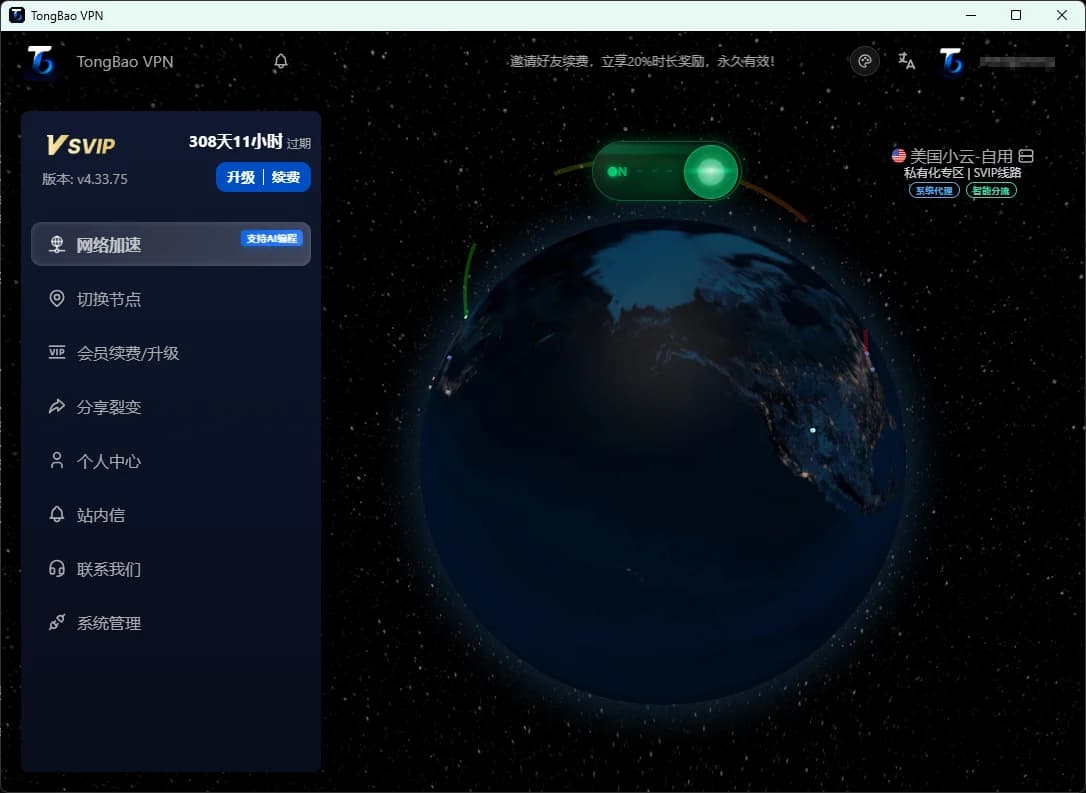Open 个人中心 in the sidebar
Image resolution: width=1086 pixels, height=793 pixels.
tap(109, 461)
